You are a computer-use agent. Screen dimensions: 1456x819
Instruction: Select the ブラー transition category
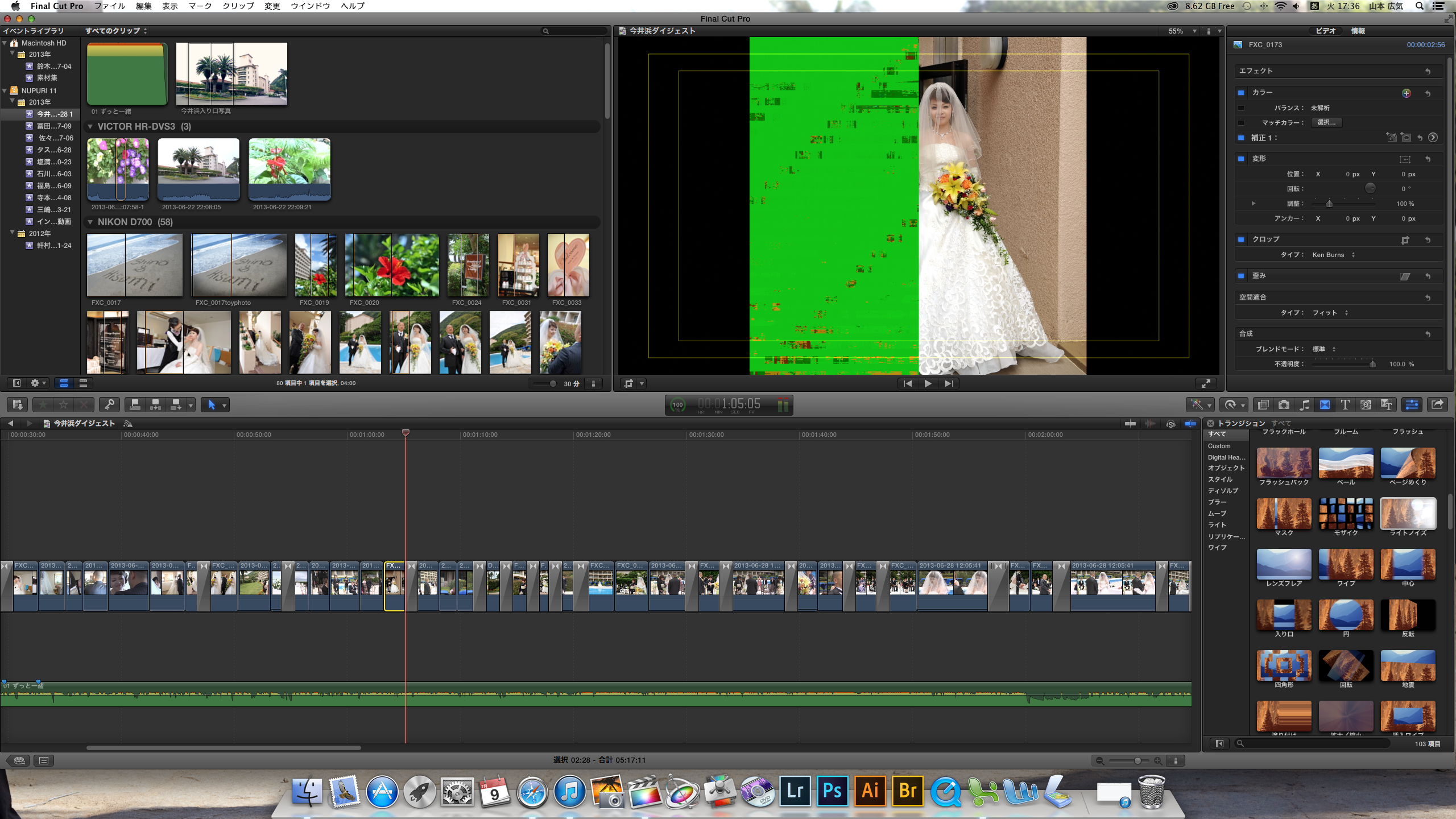1218,502
